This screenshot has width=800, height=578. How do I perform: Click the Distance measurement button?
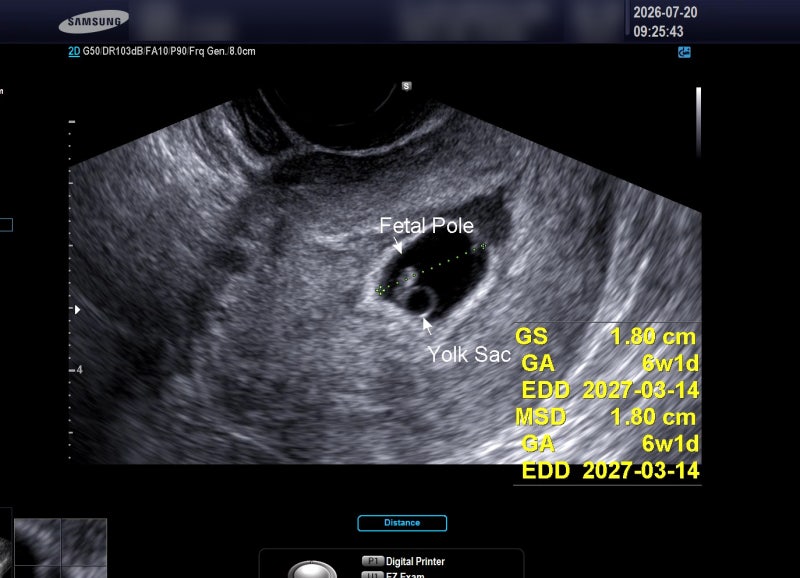coord(402,523)
